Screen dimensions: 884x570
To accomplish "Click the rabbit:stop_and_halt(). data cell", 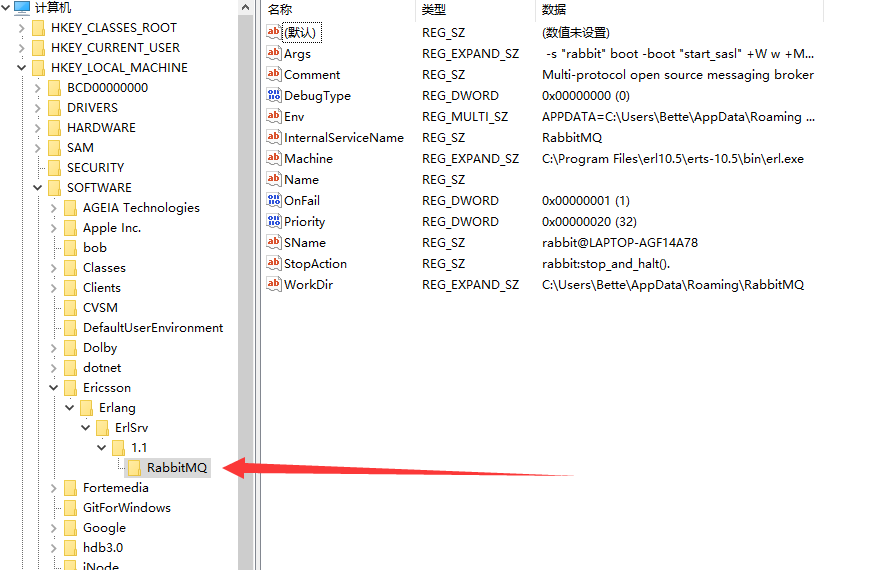I will (x=606, y=264).
